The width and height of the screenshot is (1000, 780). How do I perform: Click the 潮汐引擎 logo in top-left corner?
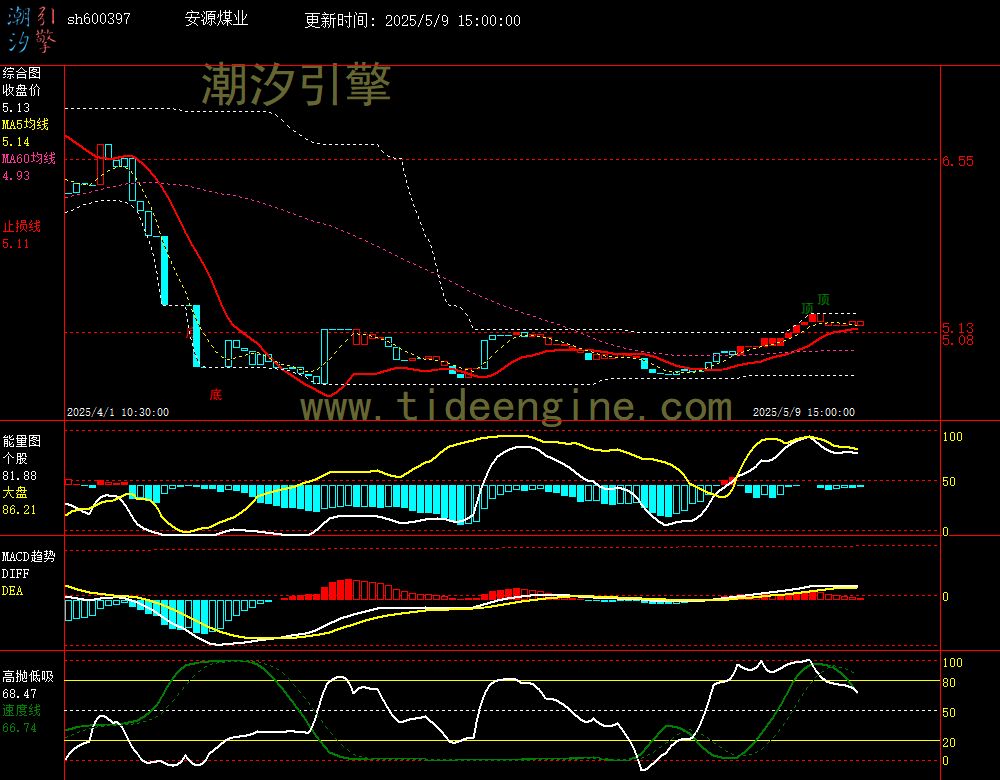pyautogui.click(x=31, y=30)
